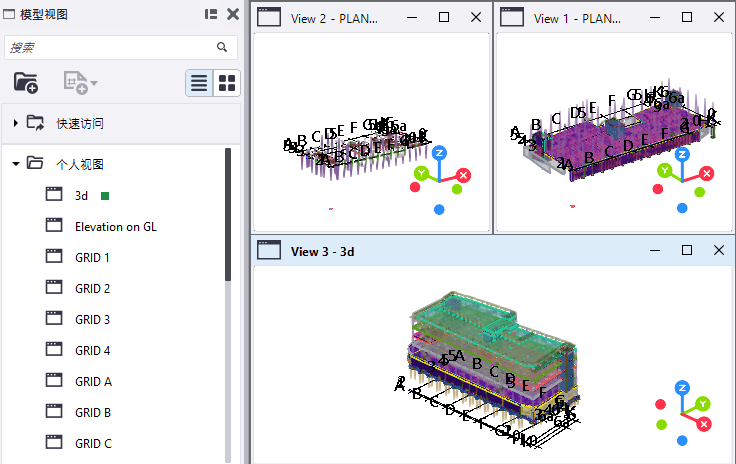
Task: Toggle the panel dock layout icon
Action: click(211, 15)
